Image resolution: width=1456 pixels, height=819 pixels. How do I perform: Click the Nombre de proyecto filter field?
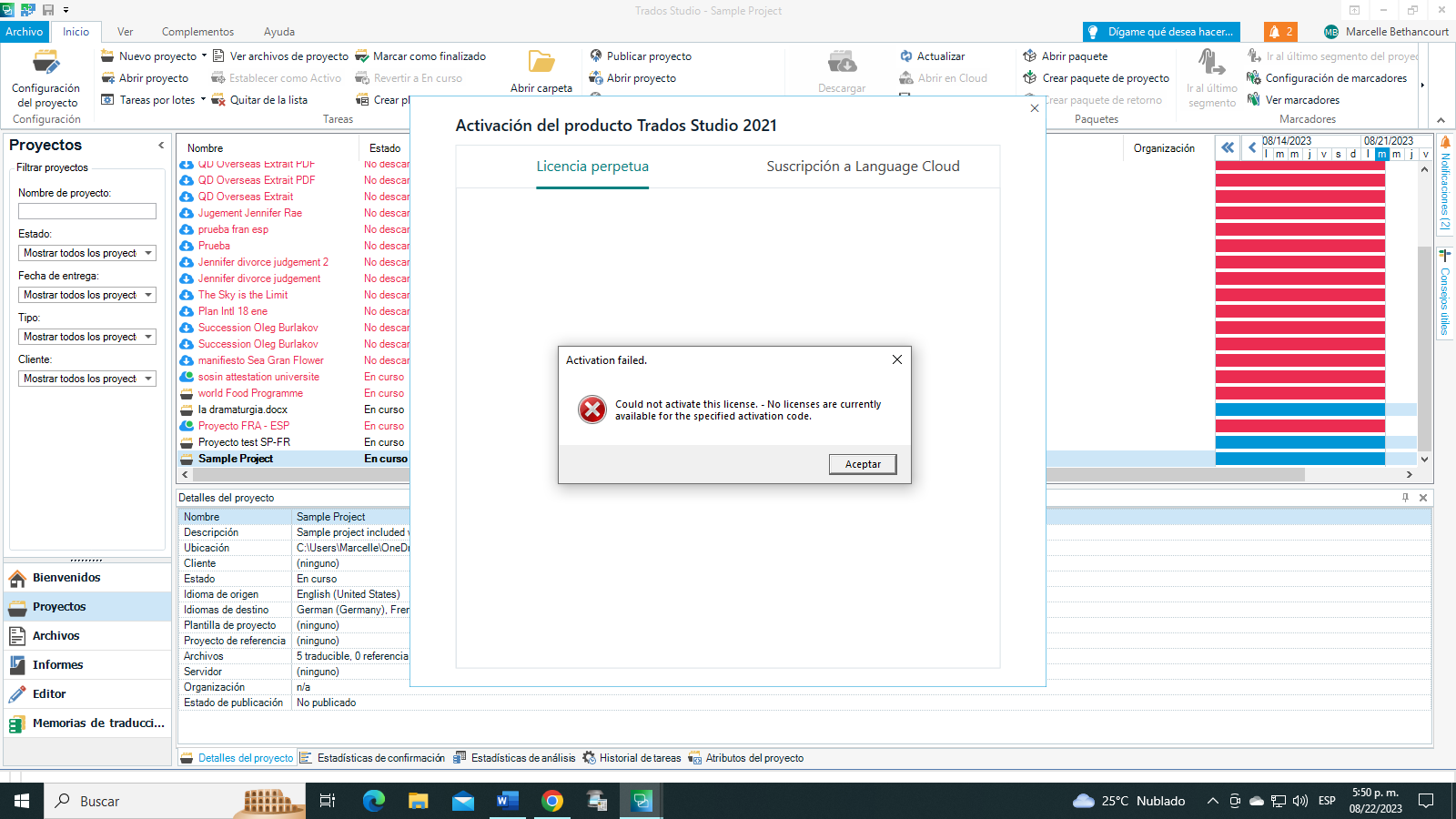point(87,211)
